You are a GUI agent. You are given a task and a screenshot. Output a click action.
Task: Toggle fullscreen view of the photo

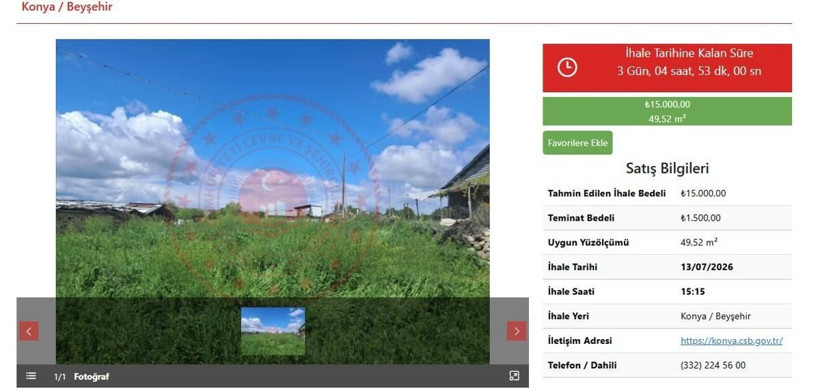(514, 376)
